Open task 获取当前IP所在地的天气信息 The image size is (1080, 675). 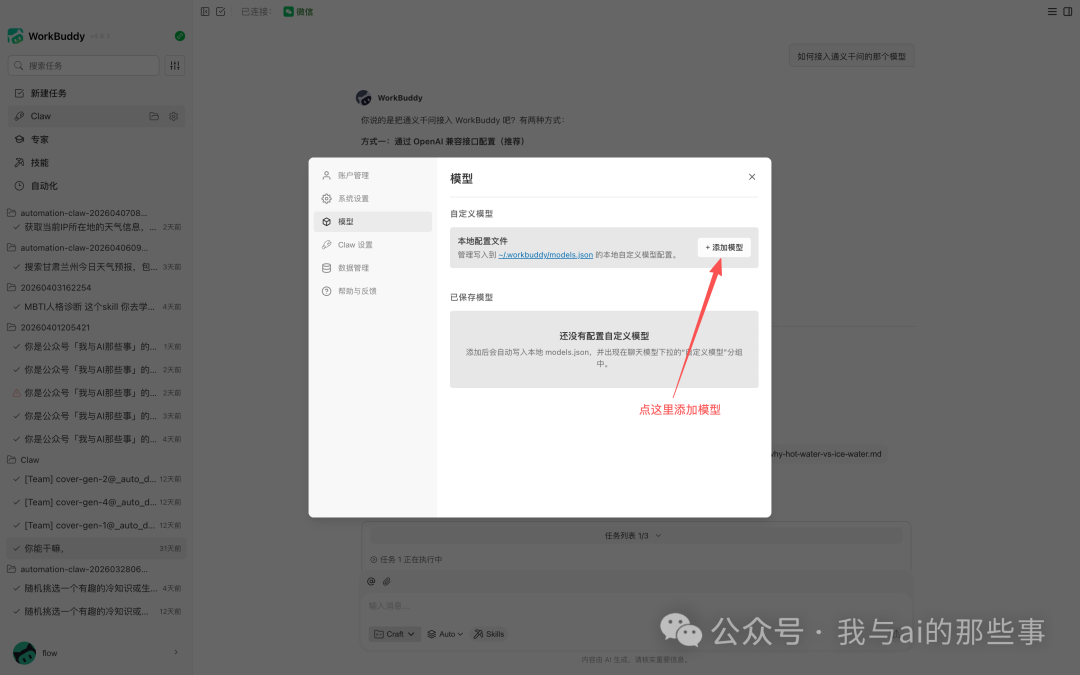96,227
